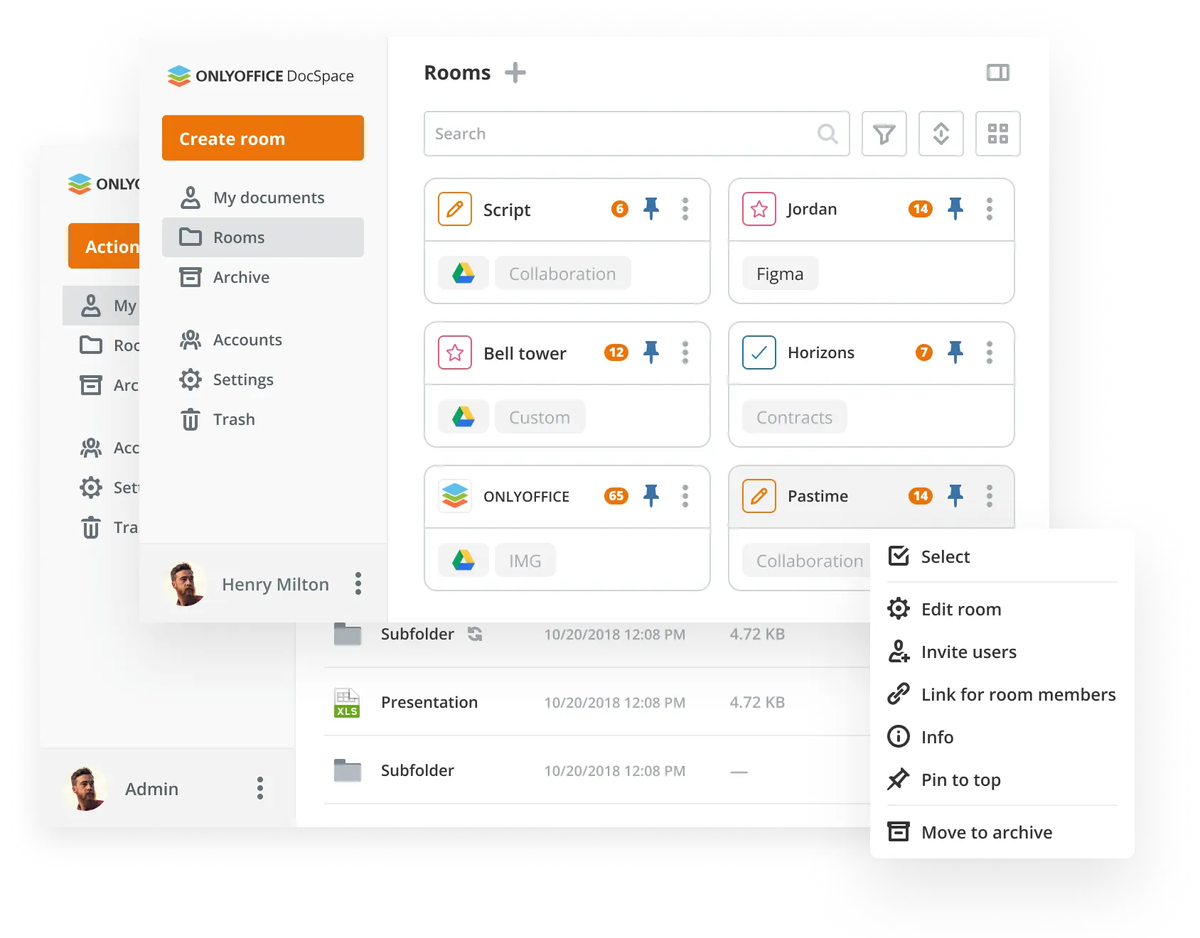Click the Figma tag
The image size is (1200, 938).
pyautogui.click(x=780, y=274)
